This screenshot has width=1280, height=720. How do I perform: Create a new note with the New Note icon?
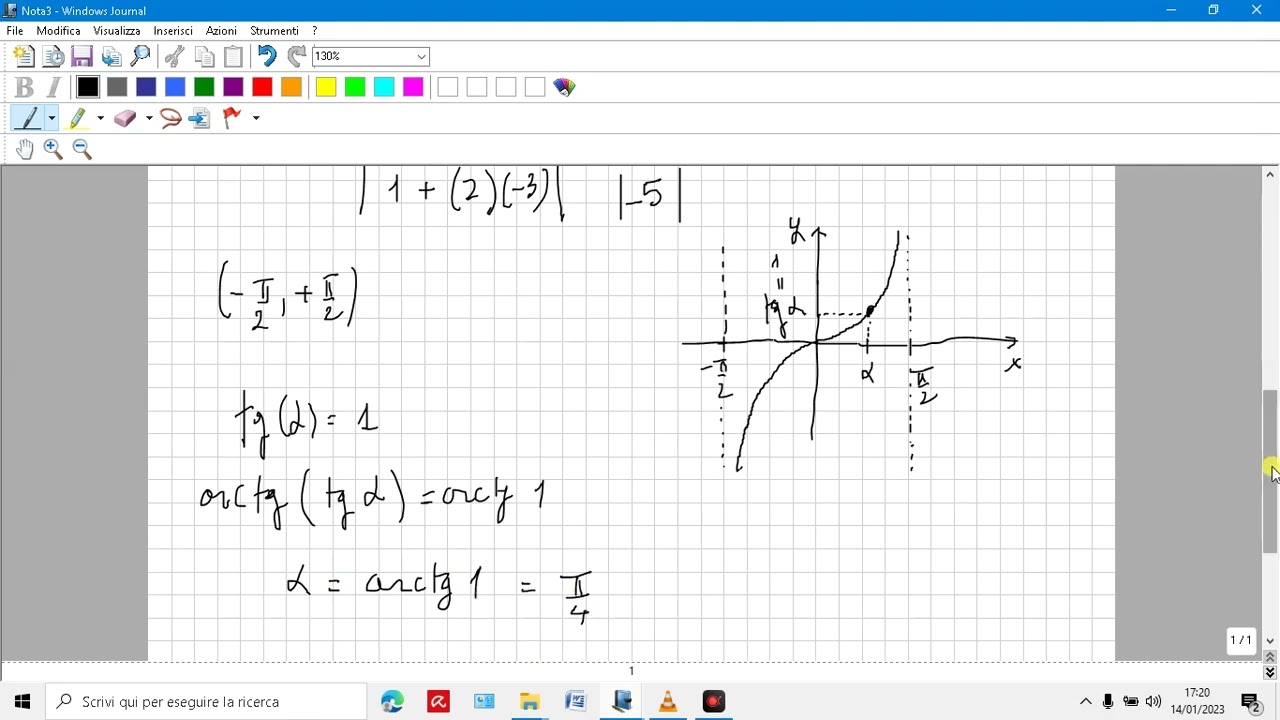[x=24, y=56]
